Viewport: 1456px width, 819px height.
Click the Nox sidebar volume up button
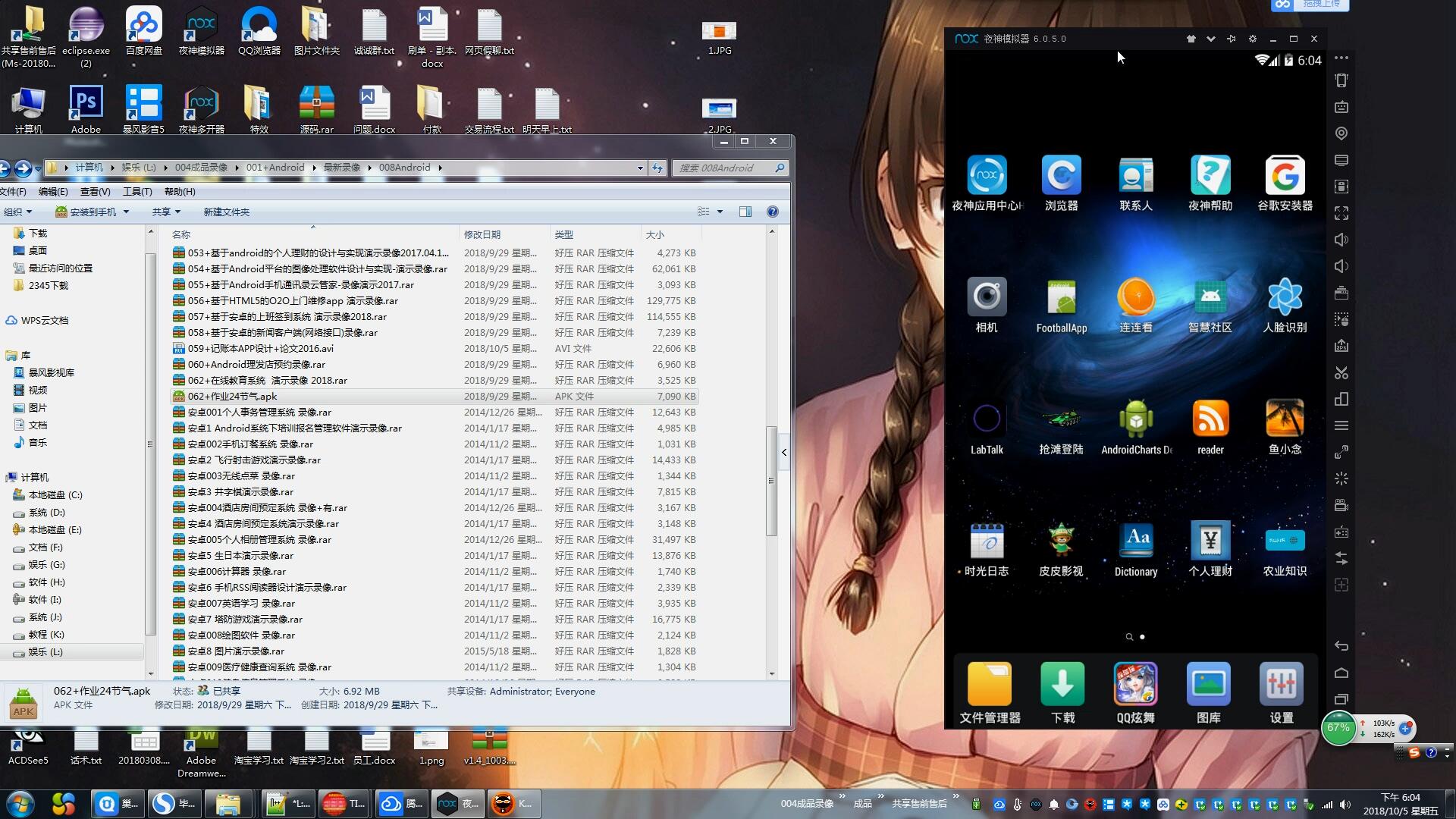pos(1341,240)
